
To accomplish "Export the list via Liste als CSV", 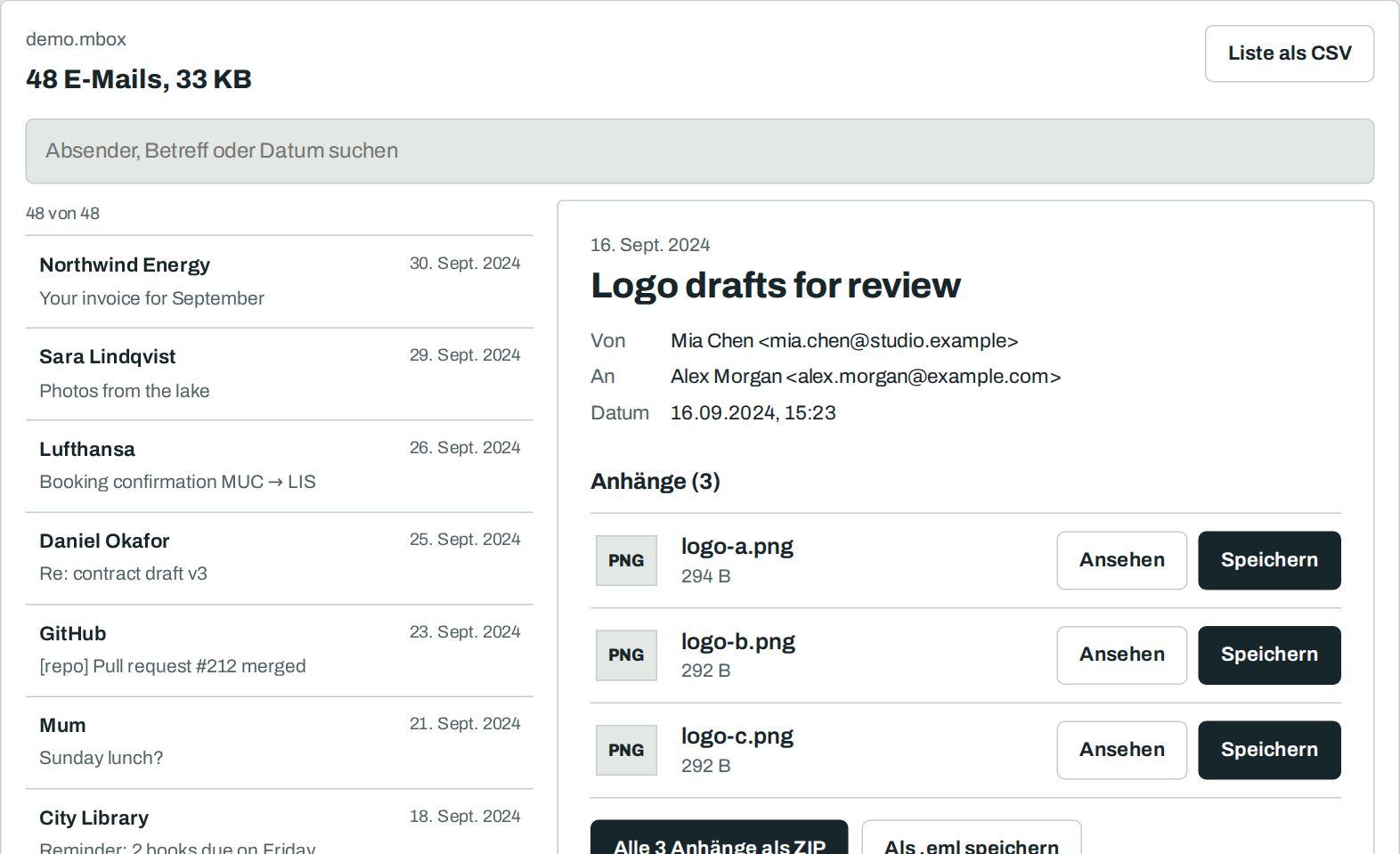I will [x=1290, y=53].
